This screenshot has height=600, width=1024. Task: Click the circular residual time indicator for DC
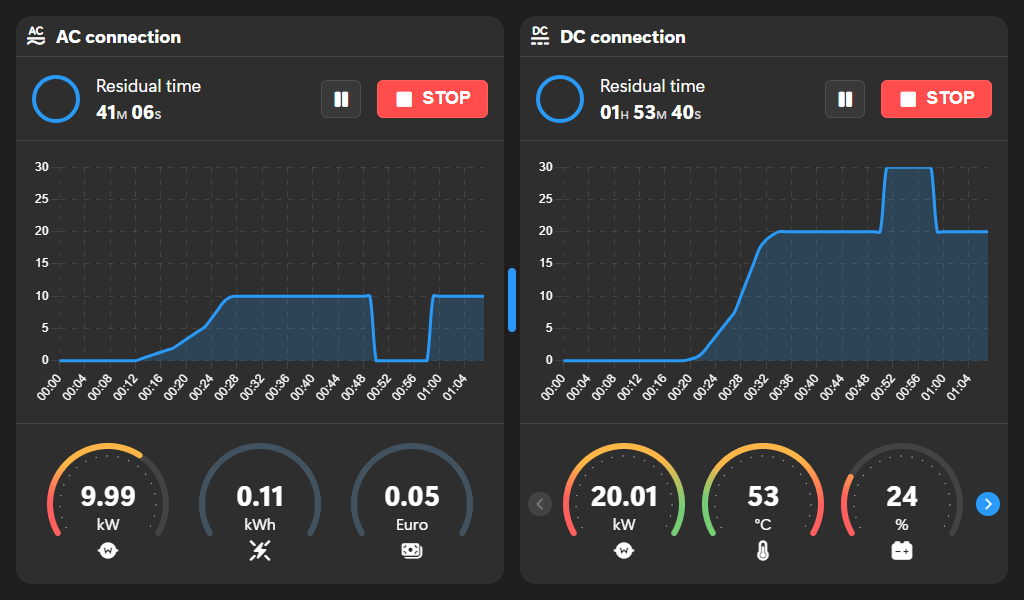click(560, 99)
